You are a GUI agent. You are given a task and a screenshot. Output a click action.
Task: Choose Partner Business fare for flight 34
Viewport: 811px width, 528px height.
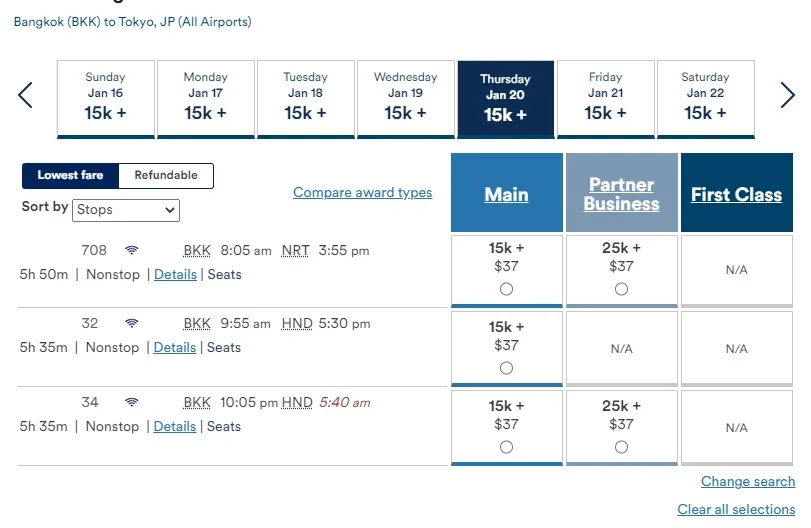coord(621,447)
